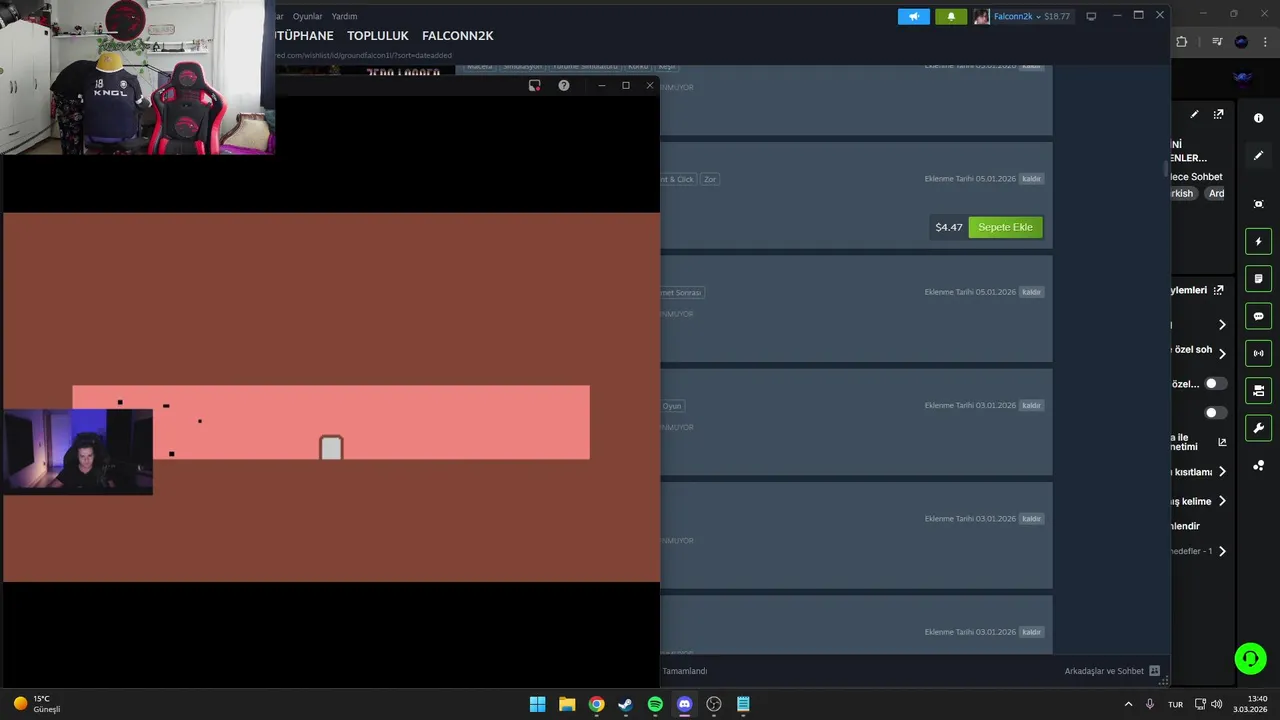1280x720 pixels.
Task: Click kaldır in the 'met Sonrası' tag item
Action: point(1031,292)
